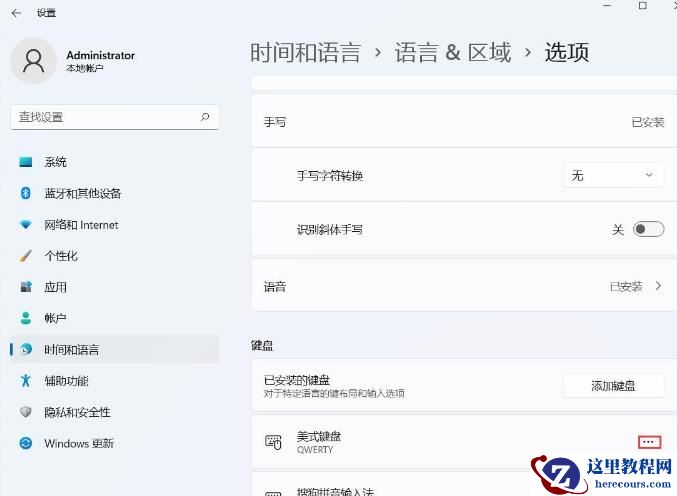Click the back arrow in Settings
The width and height of the screenshot is (677, 496).
tap(16, 13)
